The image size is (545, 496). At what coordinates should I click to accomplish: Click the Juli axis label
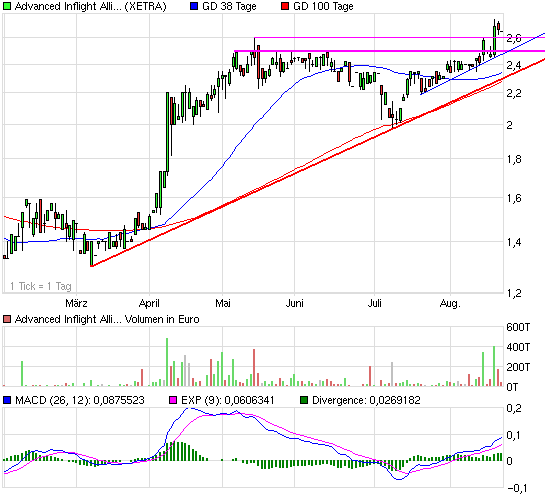[x=374, y=303]
